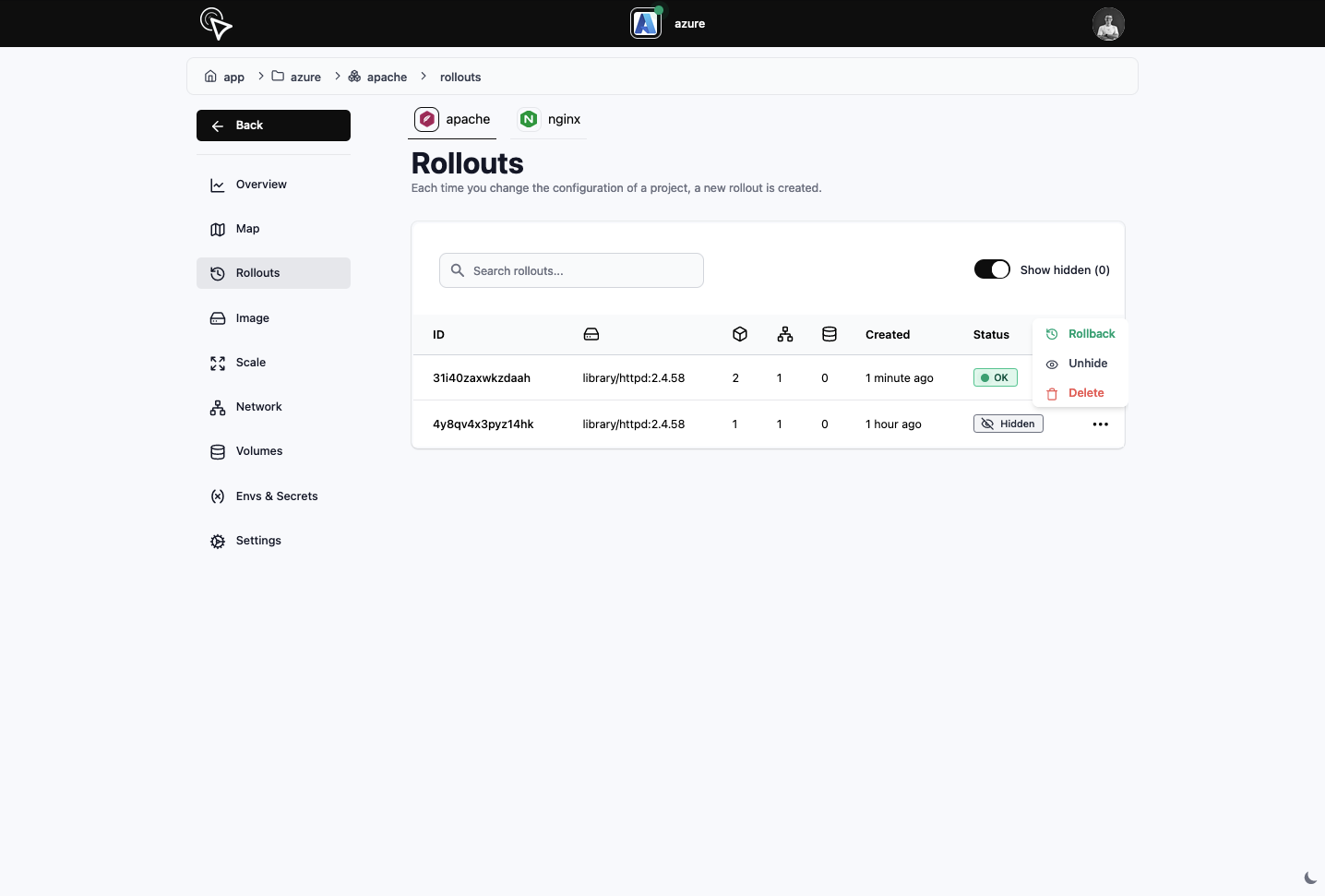The height and width of the screenshot is (896, 1325).
Task: Click the cursor logo in top bar
Action: coord(216,24)
